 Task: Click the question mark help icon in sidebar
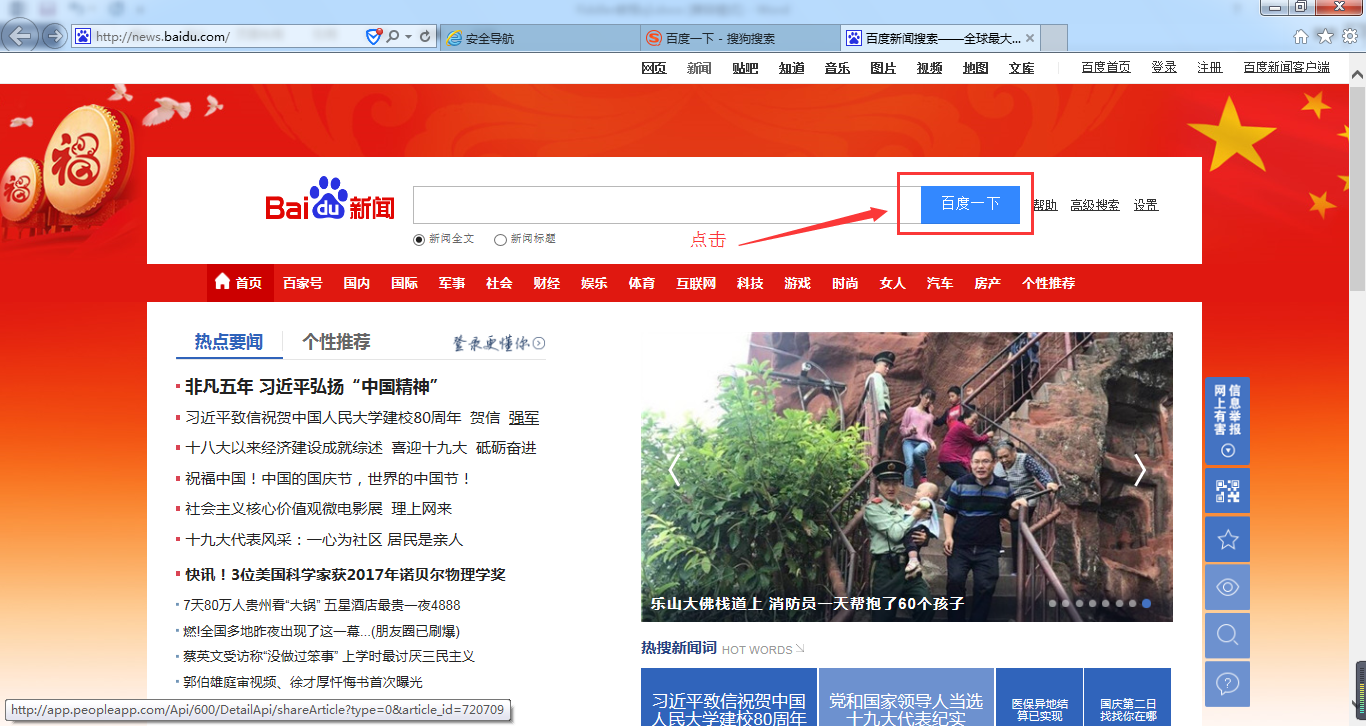point(1227,684)
